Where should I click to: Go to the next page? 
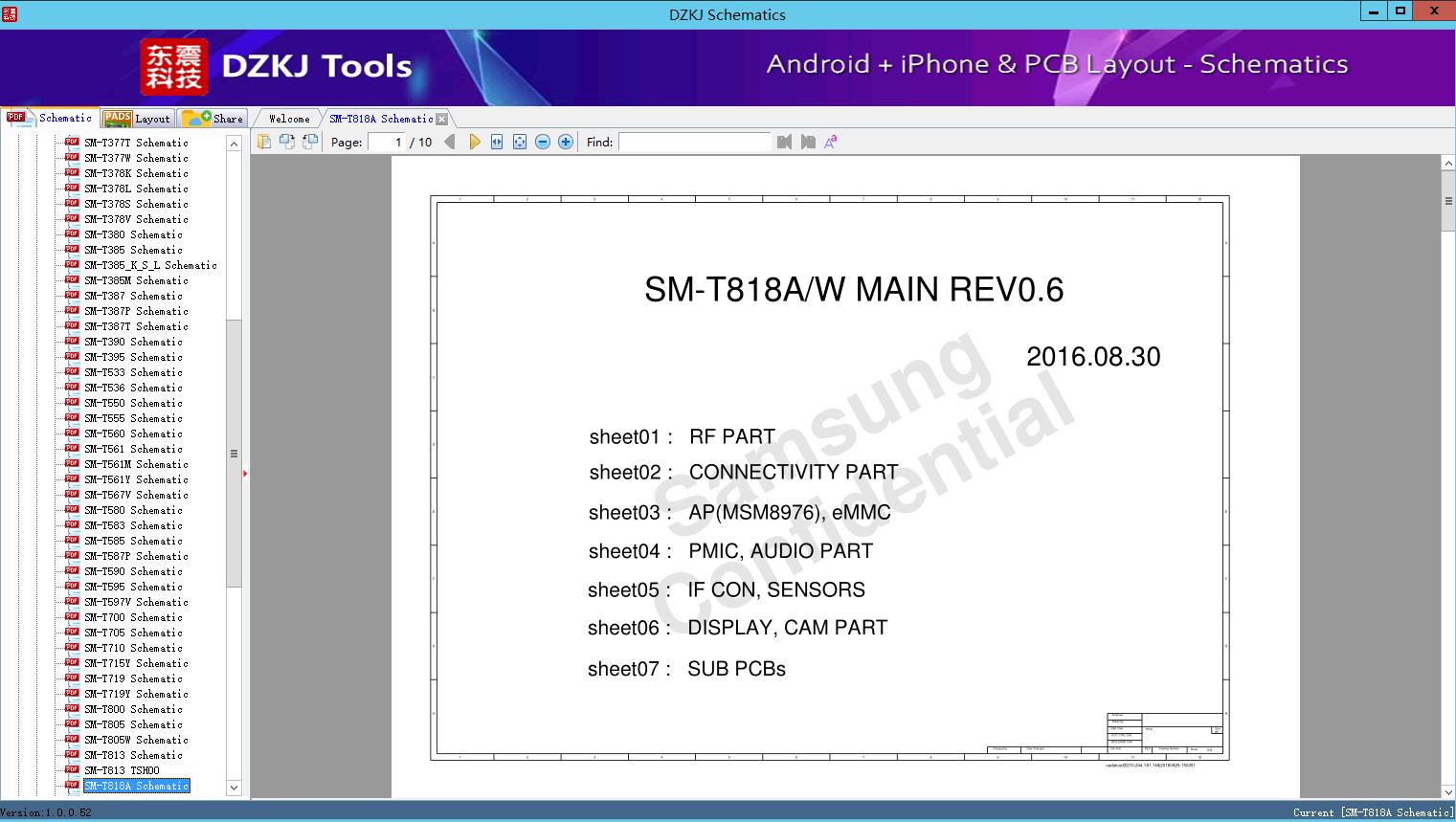pos(474,142)
